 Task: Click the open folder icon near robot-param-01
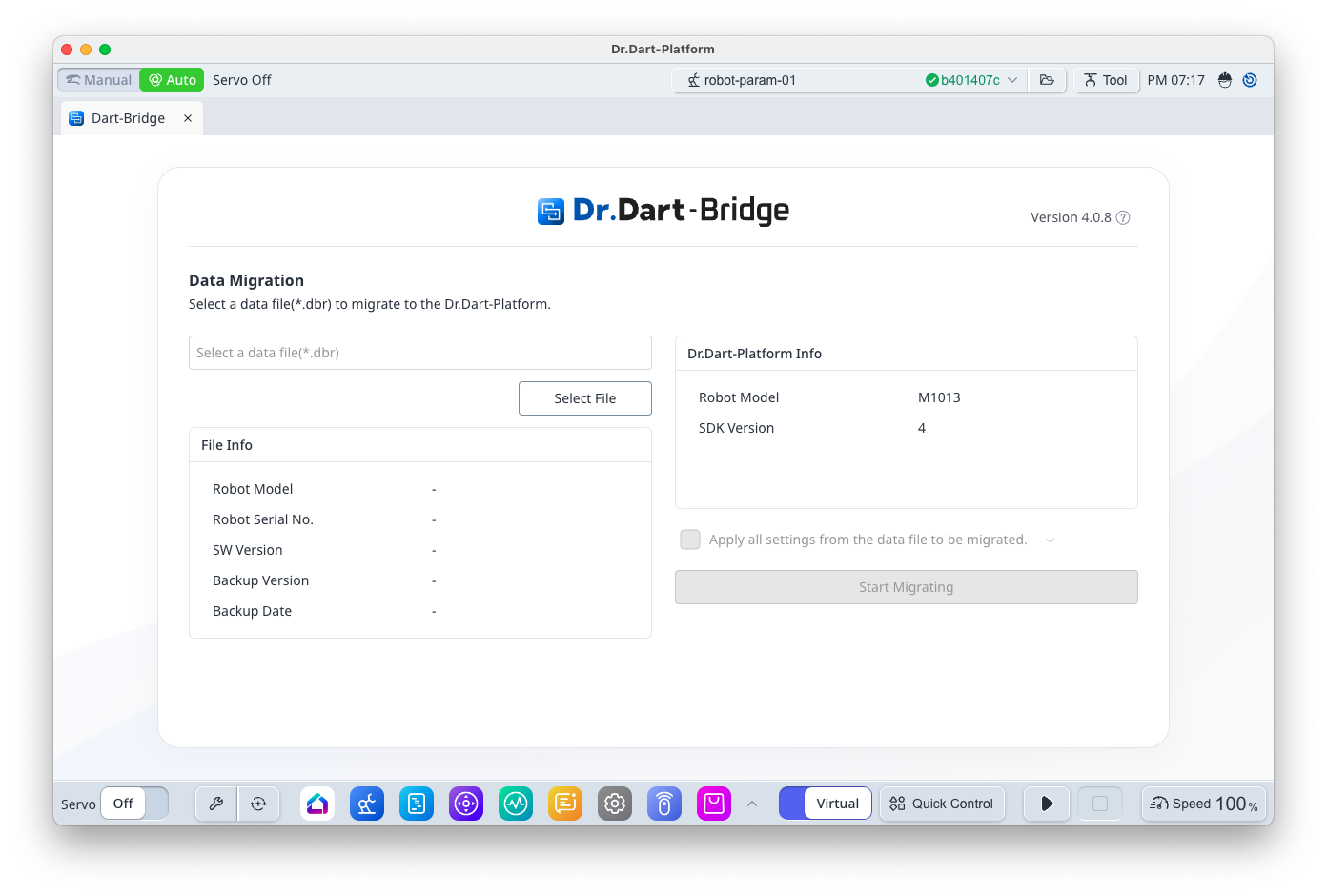pyautogui.click(x=1047, y=80)
